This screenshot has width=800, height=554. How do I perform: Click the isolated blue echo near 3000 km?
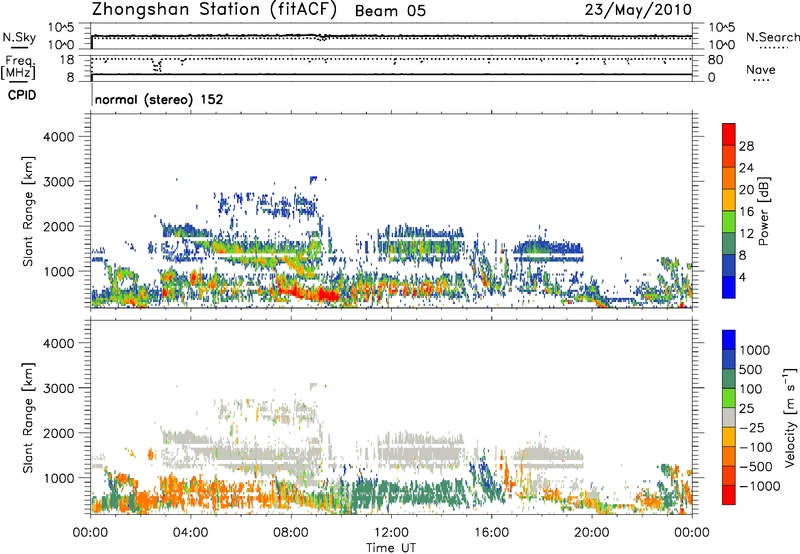click(x=313, y=179)
